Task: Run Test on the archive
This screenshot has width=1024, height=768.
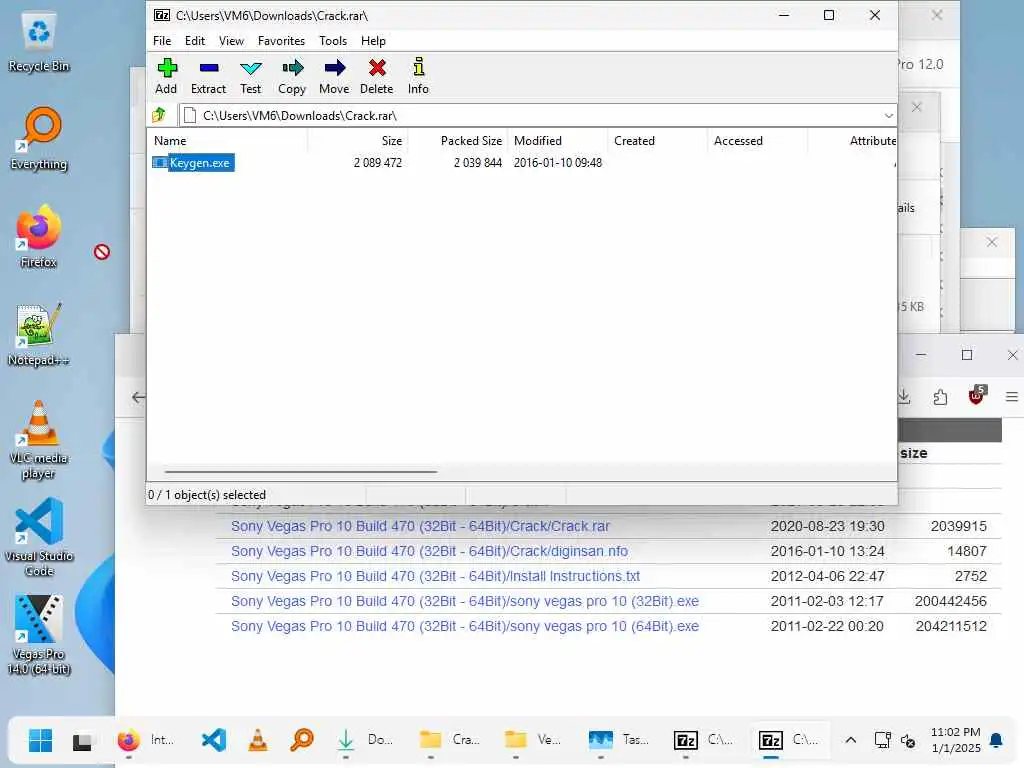Action: point(250,76)
